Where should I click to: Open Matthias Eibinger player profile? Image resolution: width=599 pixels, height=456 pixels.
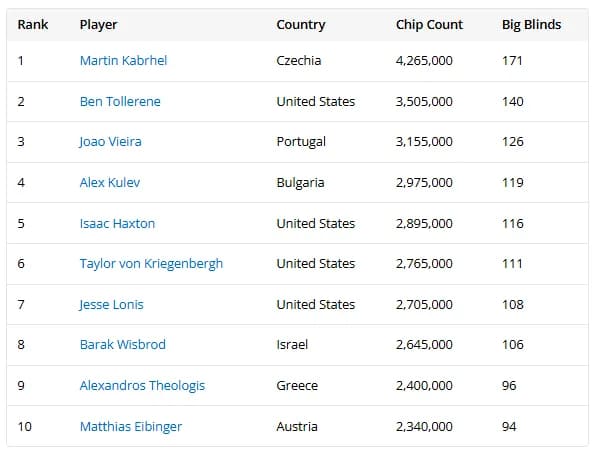tap(131, 427)
